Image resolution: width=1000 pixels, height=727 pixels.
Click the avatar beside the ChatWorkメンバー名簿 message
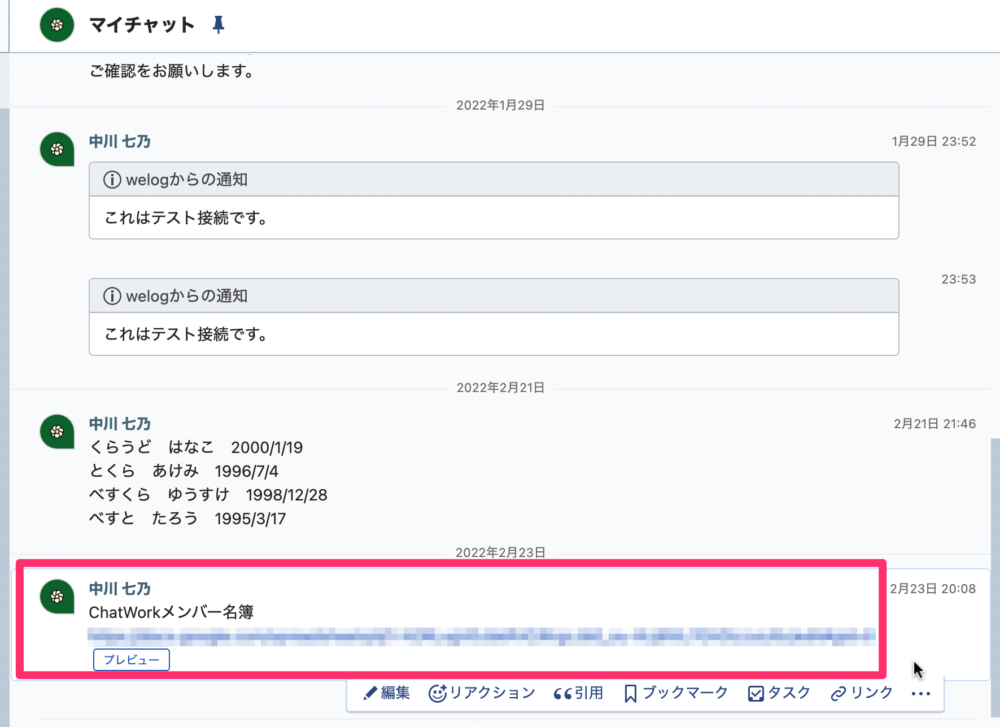[56, 599]
